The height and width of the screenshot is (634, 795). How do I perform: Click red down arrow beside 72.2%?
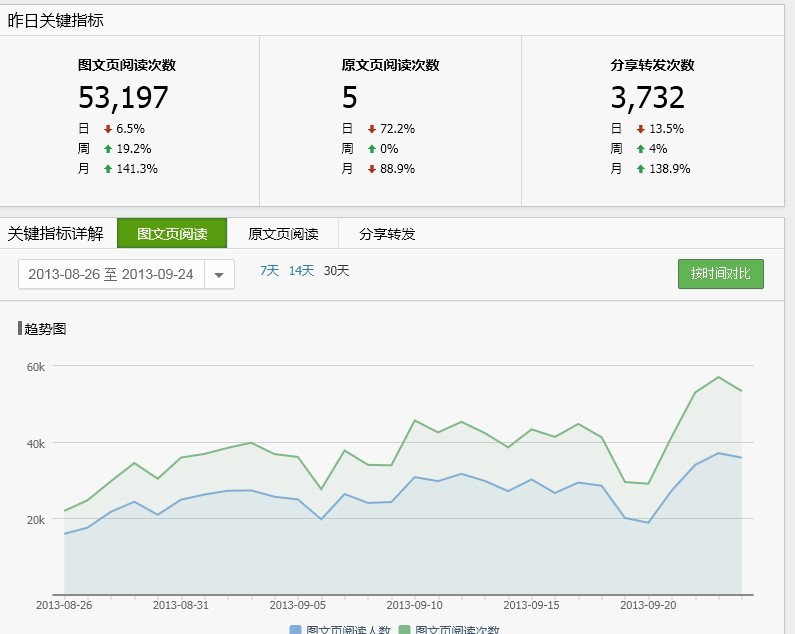pyautogui.click(x=371, y=129)
